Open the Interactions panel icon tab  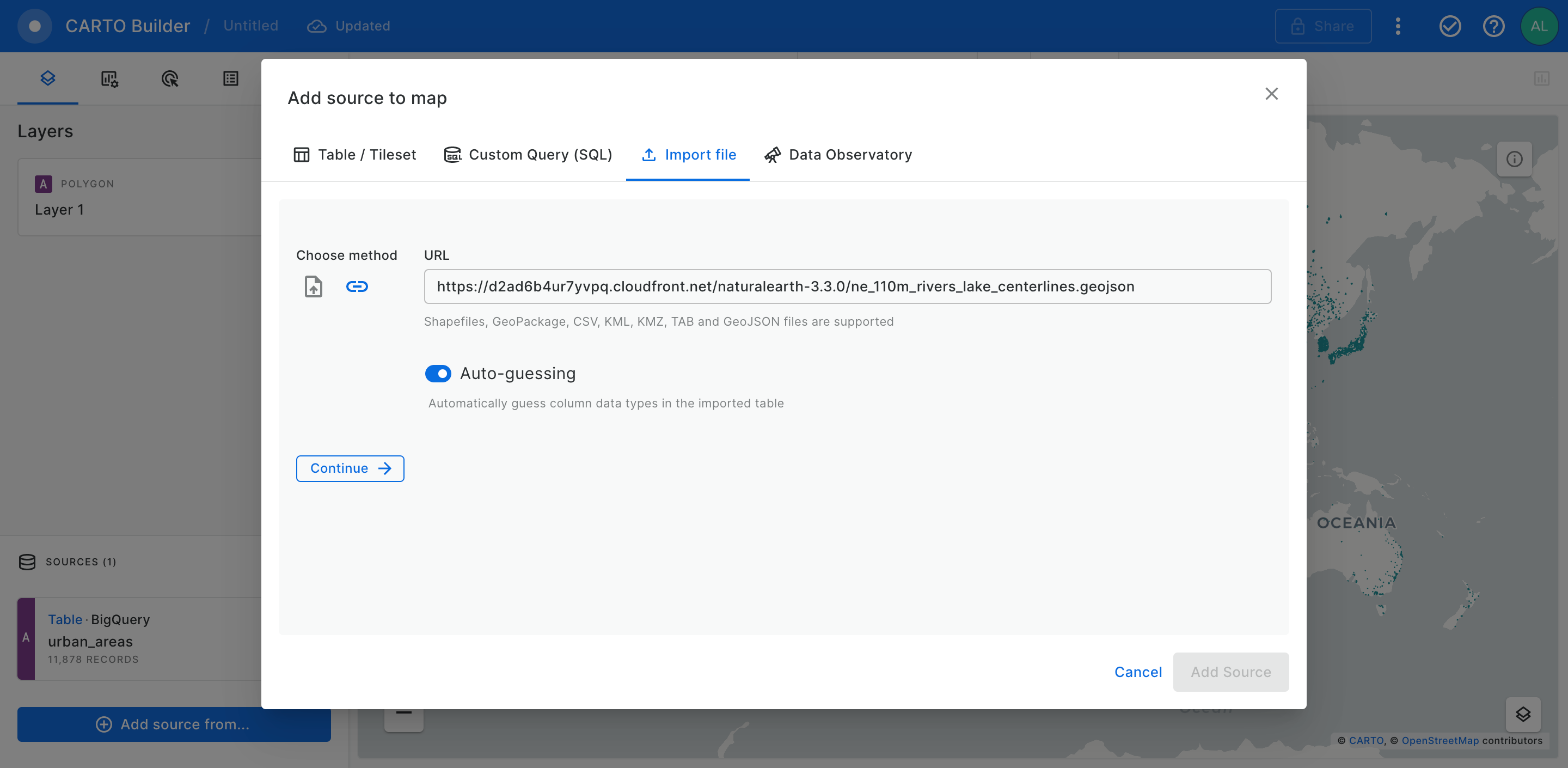(170, 78)
